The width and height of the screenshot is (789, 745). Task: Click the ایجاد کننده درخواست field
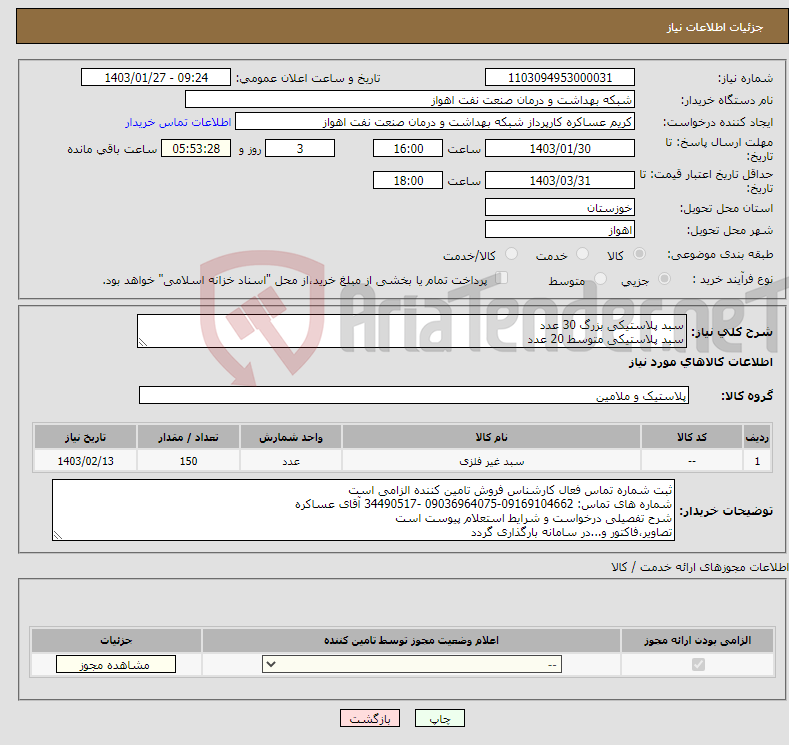pos(435,122)
